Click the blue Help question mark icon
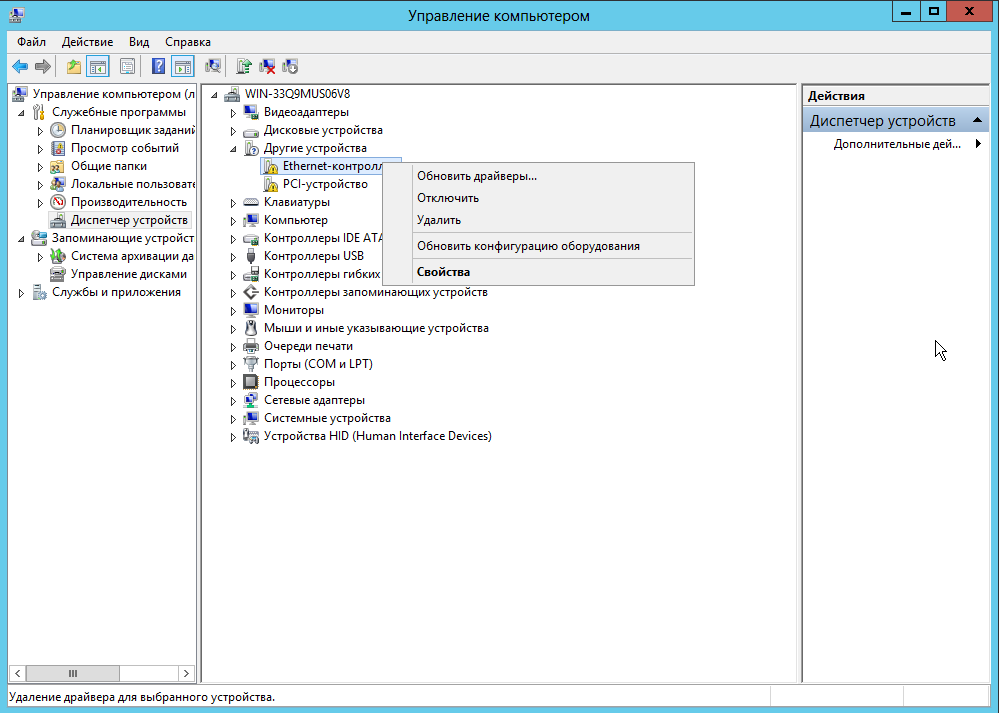This screenshot has width=999, height=713. pos(158,67)
